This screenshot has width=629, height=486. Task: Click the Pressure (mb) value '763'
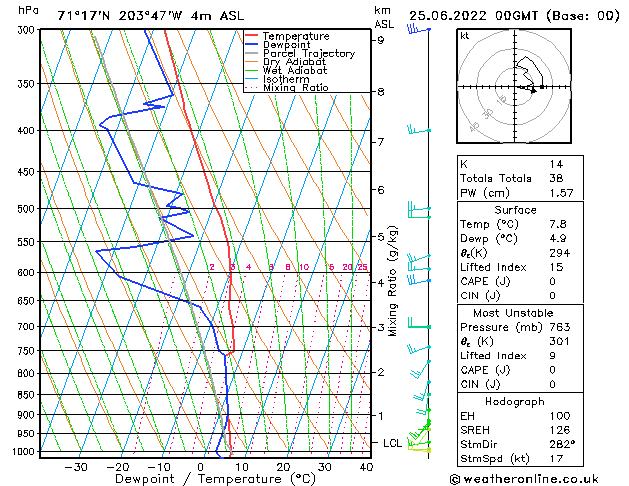(560, 327)
